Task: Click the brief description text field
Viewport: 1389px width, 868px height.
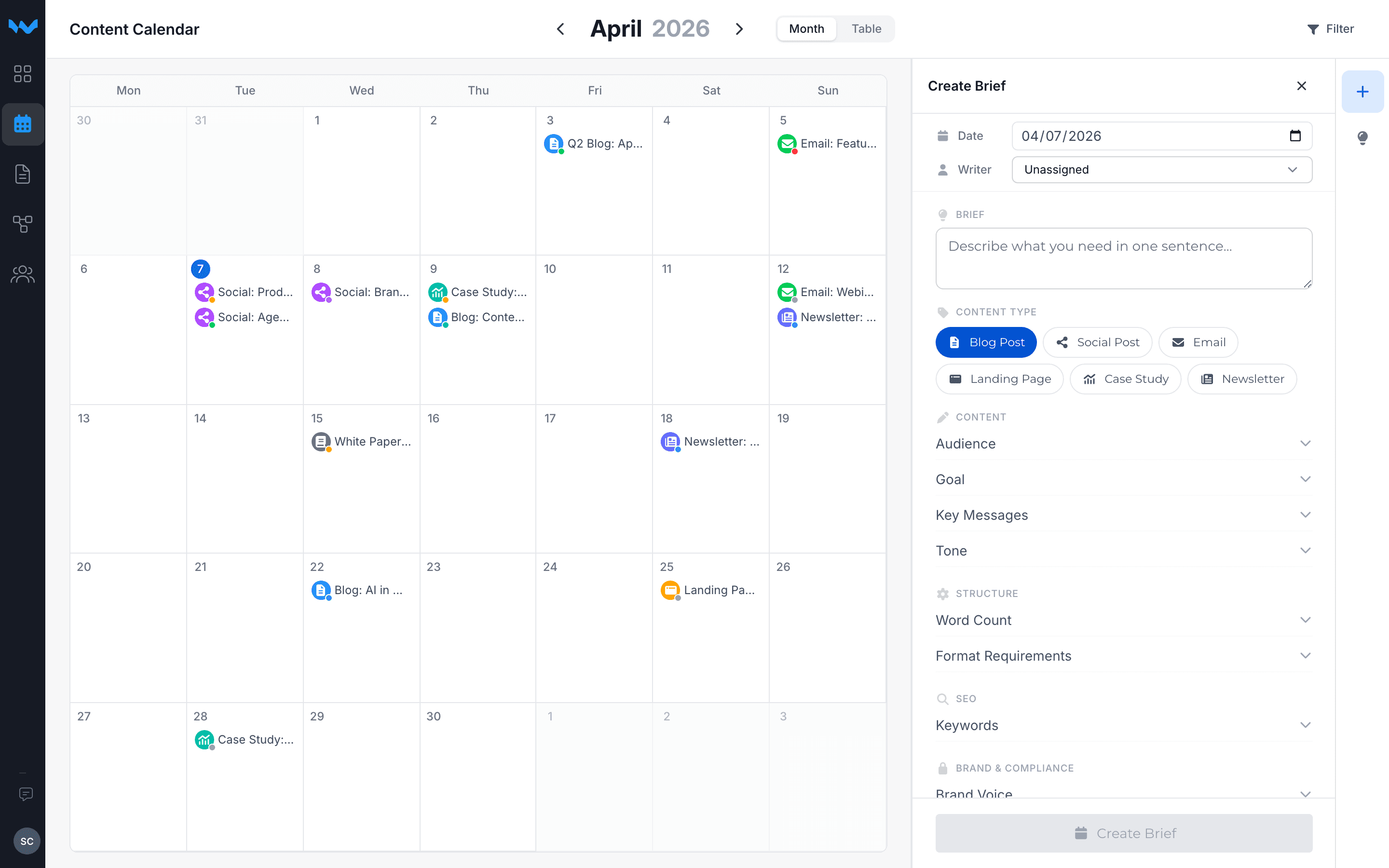Action: coord(1123,258)
